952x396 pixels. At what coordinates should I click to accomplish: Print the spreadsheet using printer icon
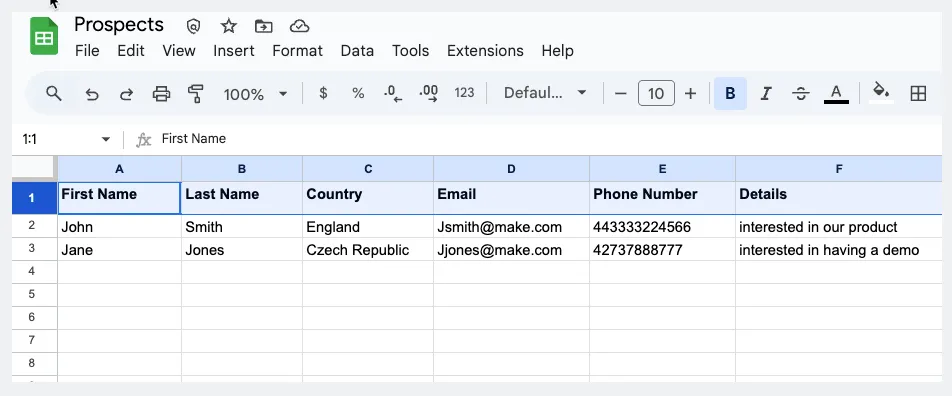(161, 94)
